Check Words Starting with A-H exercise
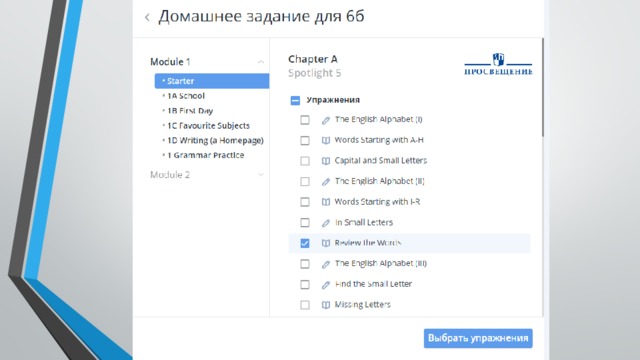Screen dimensions: 640x360 pyautogui.click(x=304, y=140)
